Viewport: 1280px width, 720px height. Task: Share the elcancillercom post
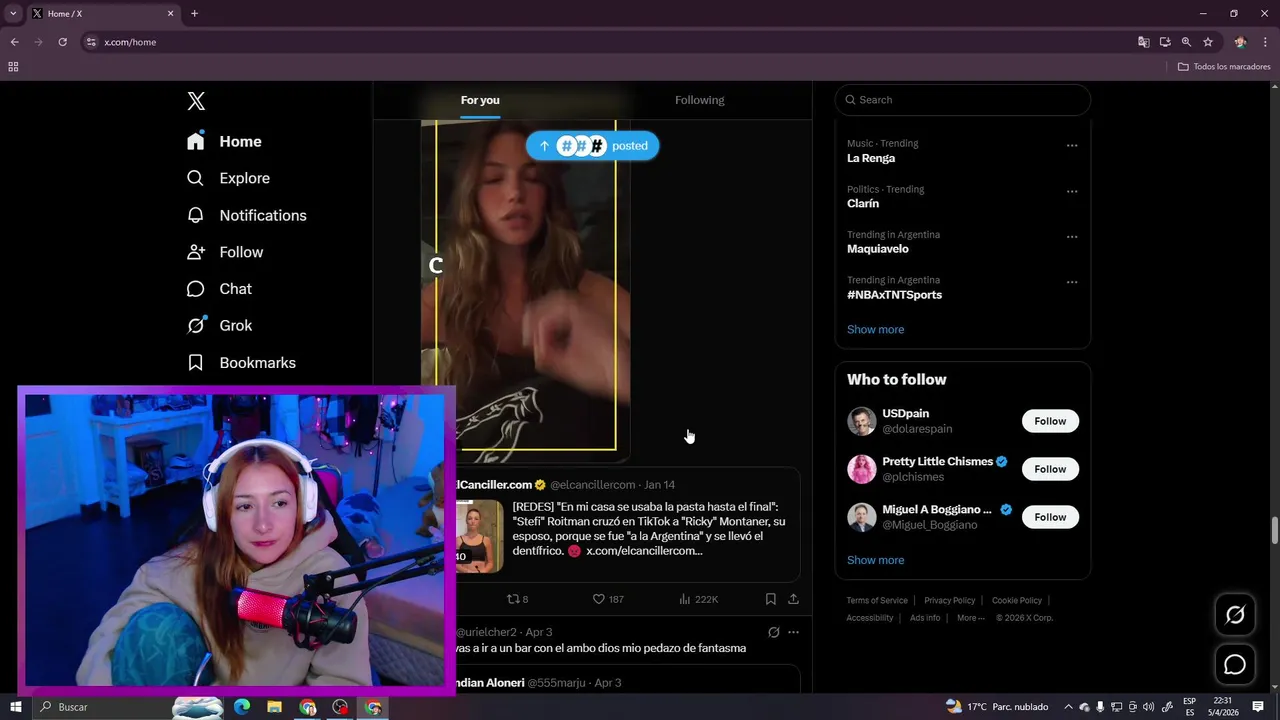[793, 599]
